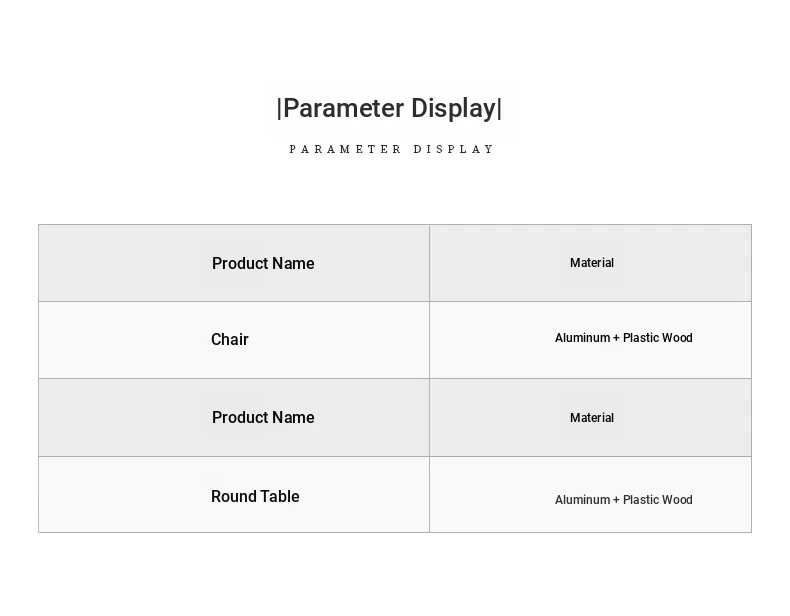Click the "Round Table" cell text
Screen dimensions: 790x616
[255, 496]
